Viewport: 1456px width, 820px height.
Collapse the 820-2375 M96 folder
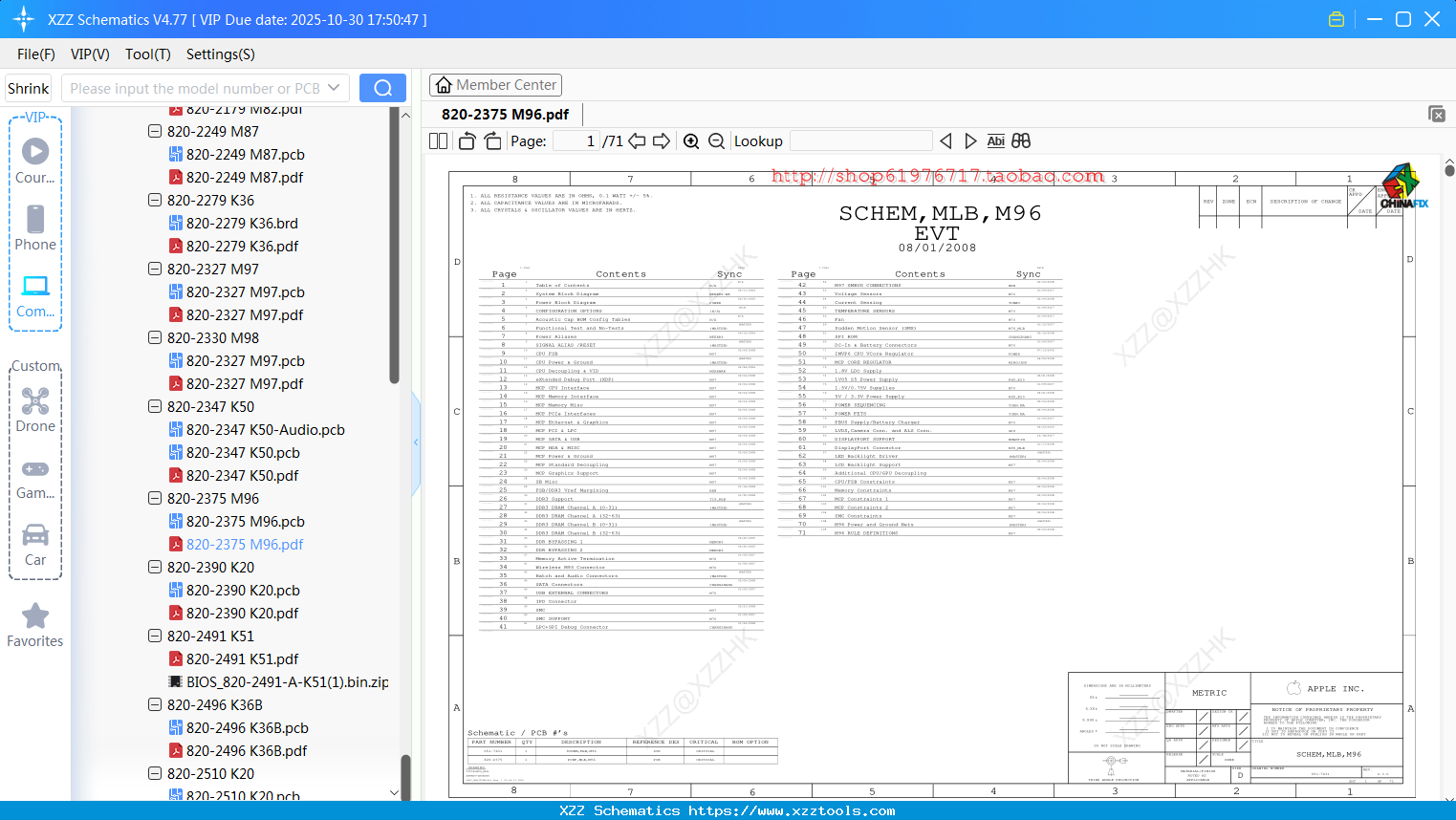tap(155, 498)
